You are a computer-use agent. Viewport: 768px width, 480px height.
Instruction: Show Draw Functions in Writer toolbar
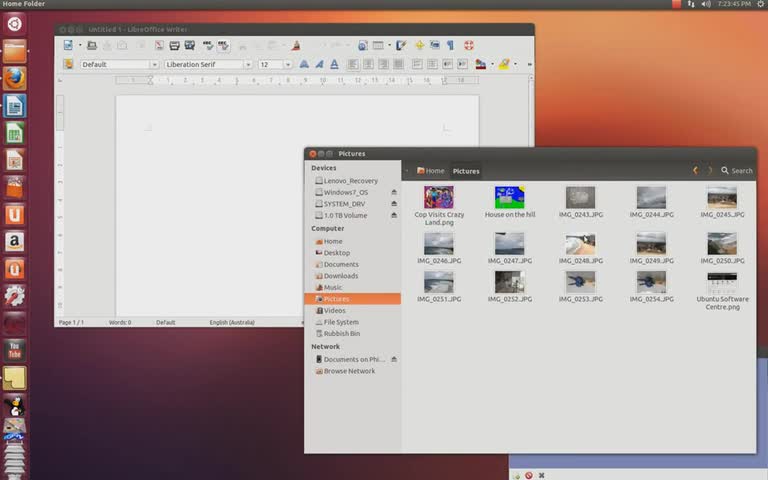pos(402,46)
